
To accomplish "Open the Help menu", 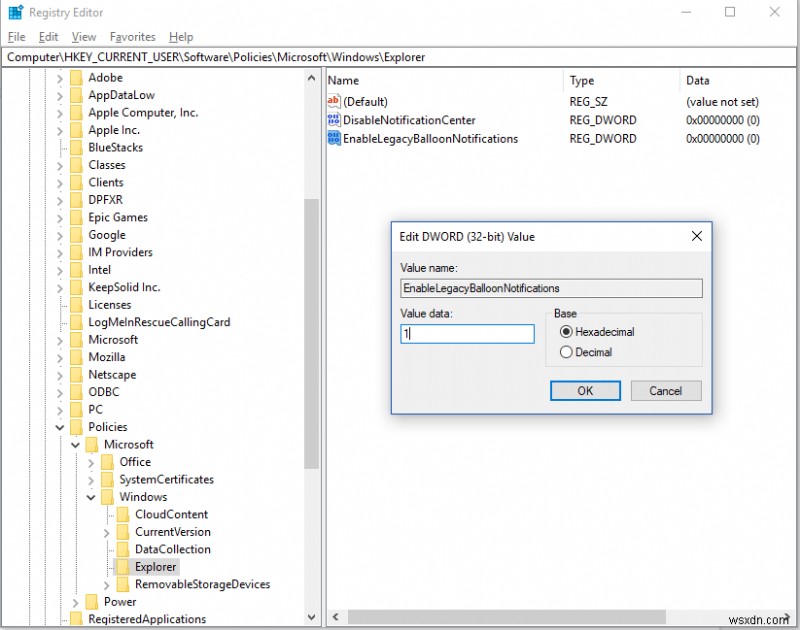I will tap(181, 37).
